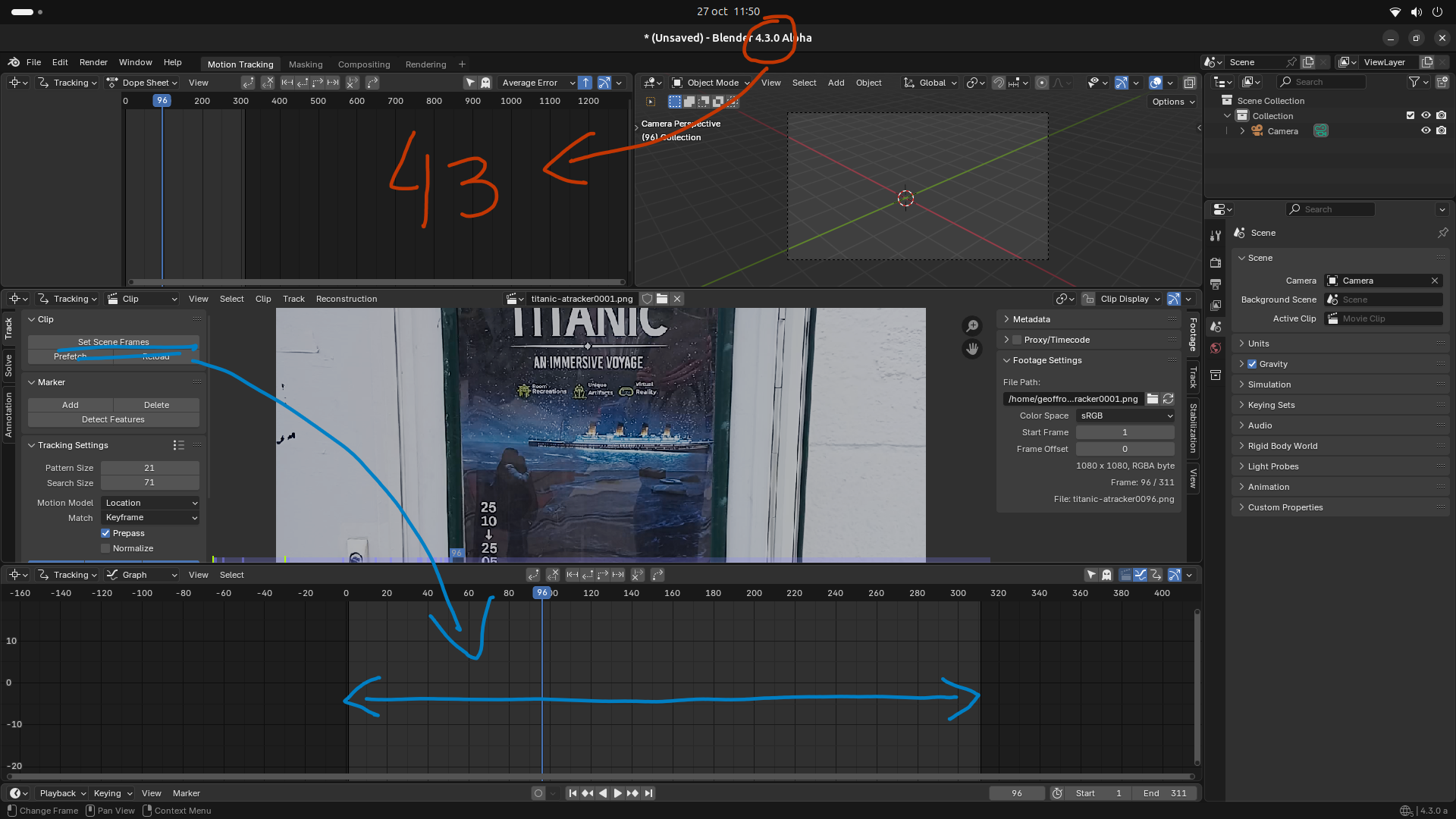Click the pin icon in Scene properties header
1456x819 pixels.
coord(1442,233)
